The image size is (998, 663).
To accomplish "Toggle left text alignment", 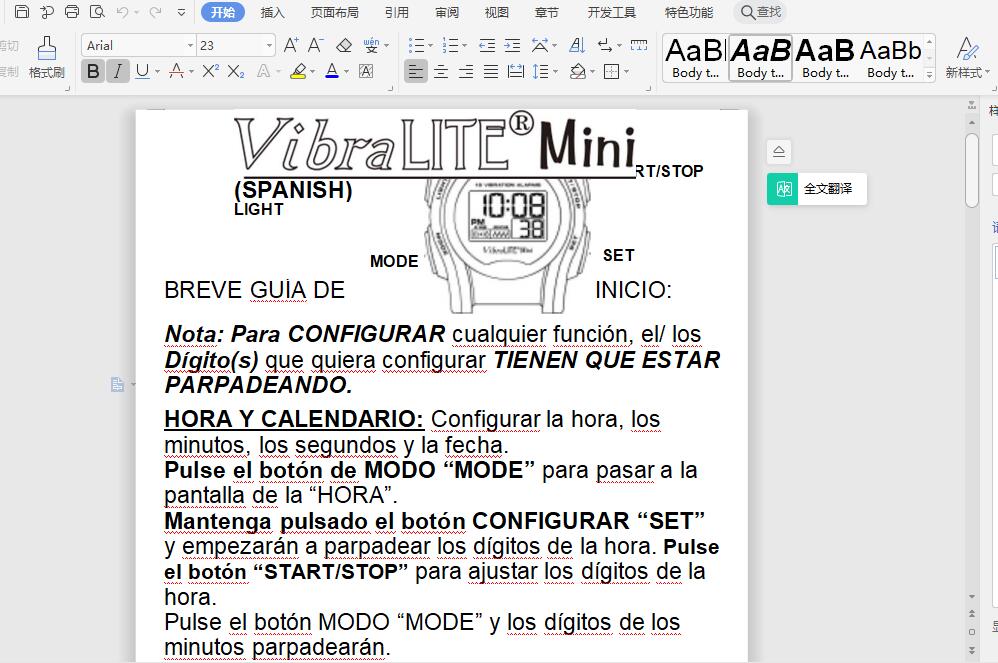I will pyautogui.click(x=416, y=72).
